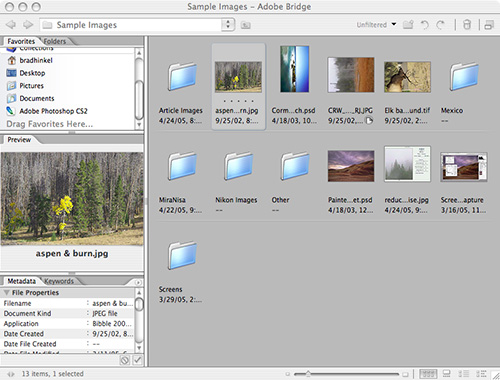Select Thumbnails view in the status bar
This screenshot has height=380, width=500.
coord(428,374)
